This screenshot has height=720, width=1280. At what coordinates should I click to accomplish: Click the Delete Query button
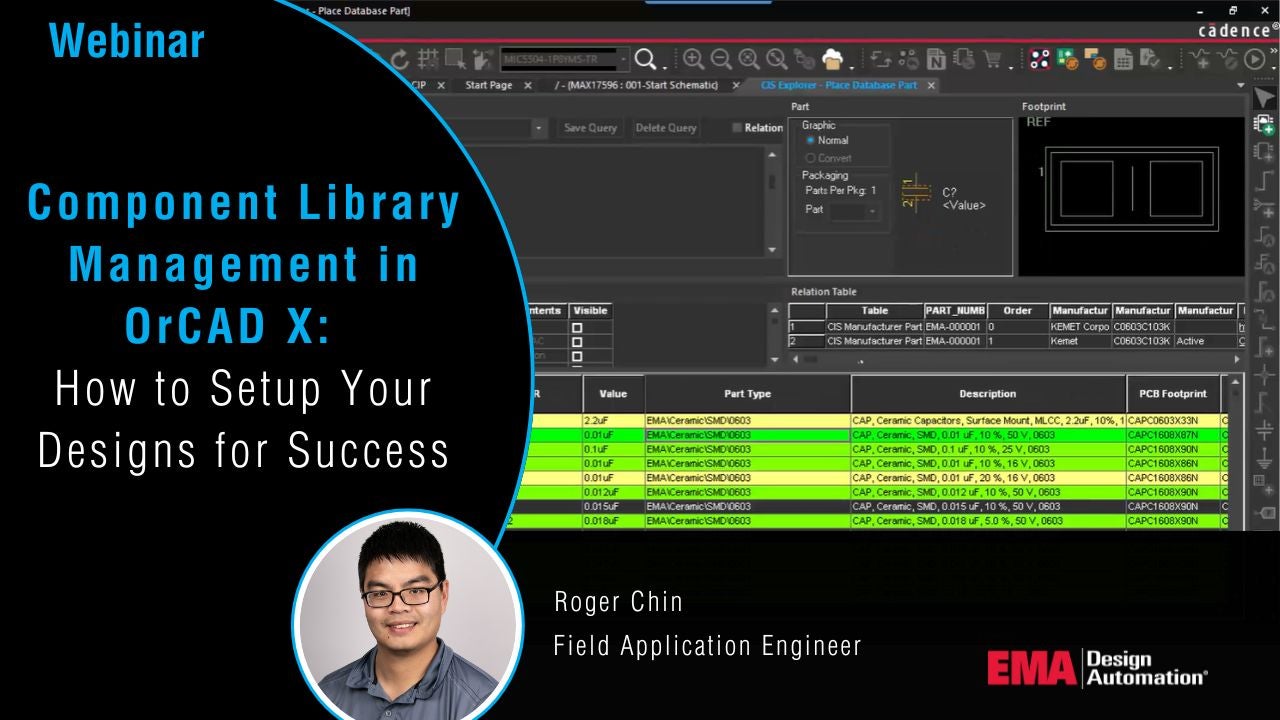[665, 128]
